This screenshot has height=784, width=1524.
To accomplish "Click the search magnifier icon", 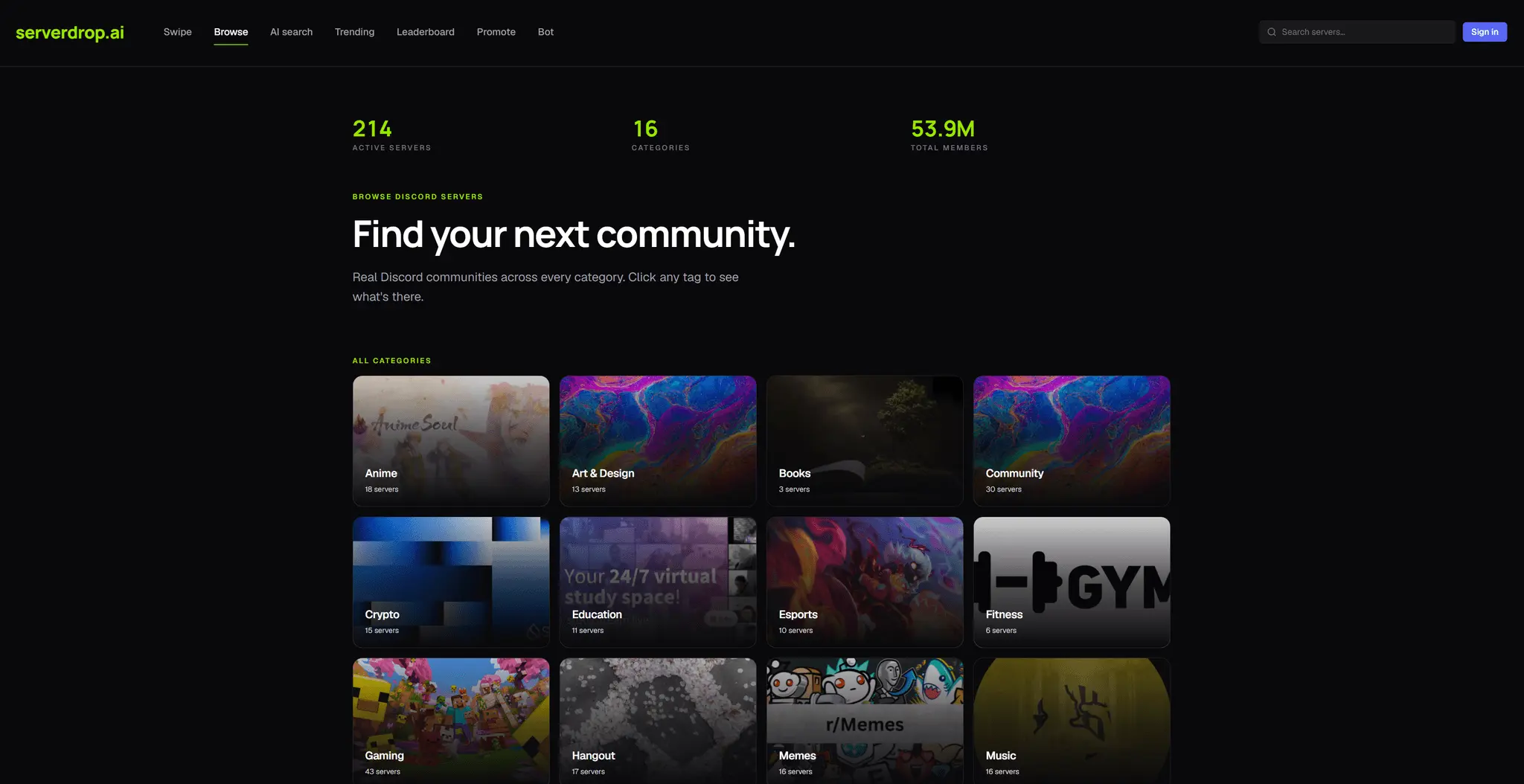I will [1272, 32].
